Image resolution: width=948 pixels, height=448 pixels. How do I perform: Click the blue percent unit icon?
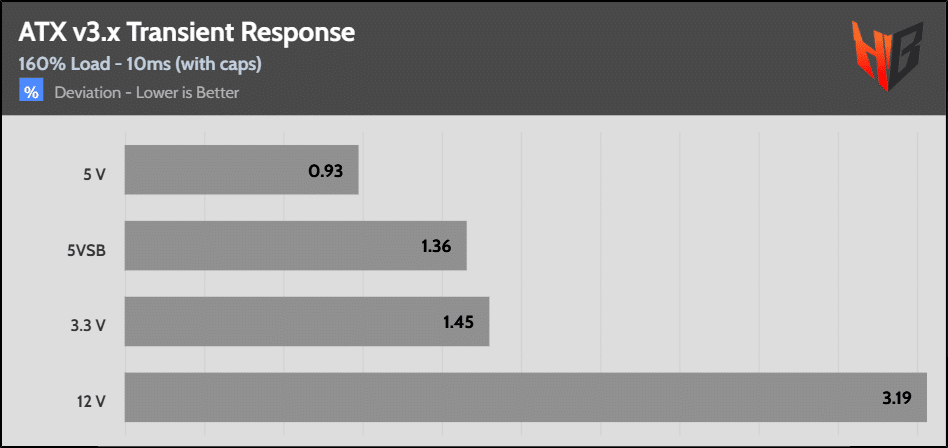pyautogui.click(x=31, y=93)
